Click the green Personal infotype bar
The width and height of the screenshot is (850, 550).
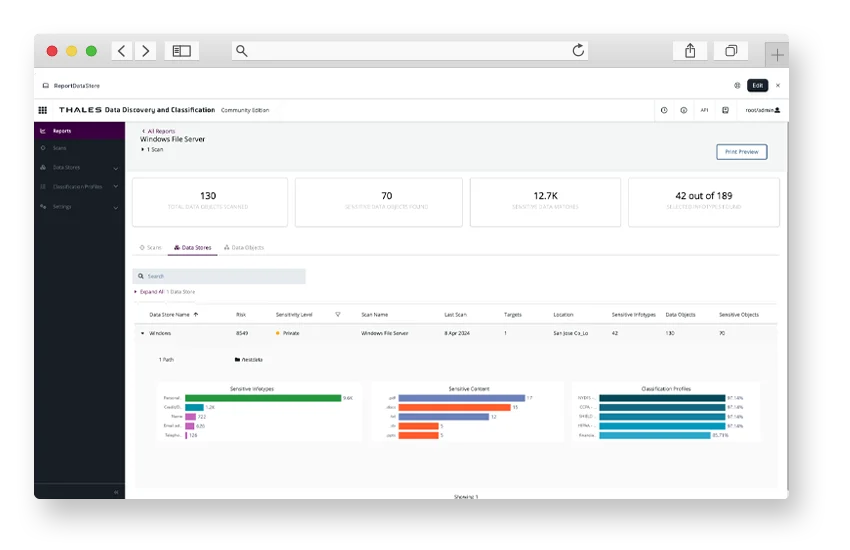pyautogui.click(x=262, y=398)
